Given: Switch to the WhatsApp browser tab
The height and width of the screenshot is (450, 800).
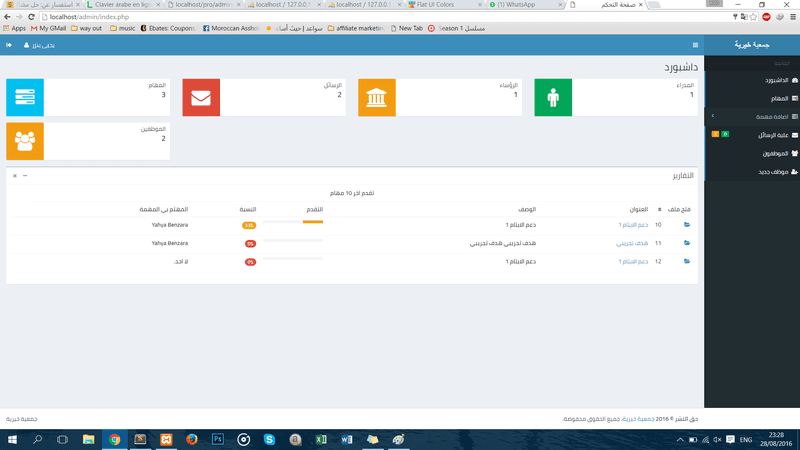Looking at the screenshot, I should coord(524,5).
